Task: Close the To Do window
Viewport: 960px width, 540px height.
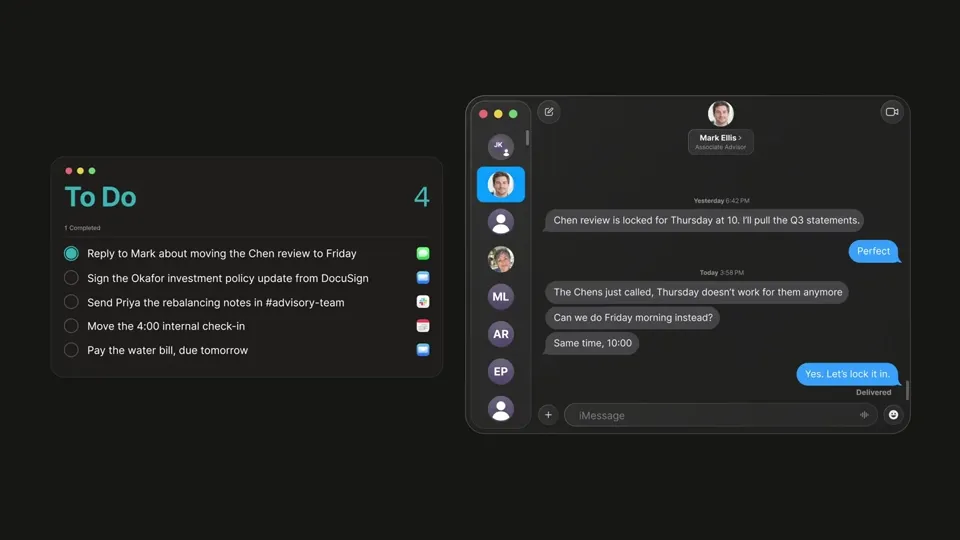Action: click(x=69, y=171)
